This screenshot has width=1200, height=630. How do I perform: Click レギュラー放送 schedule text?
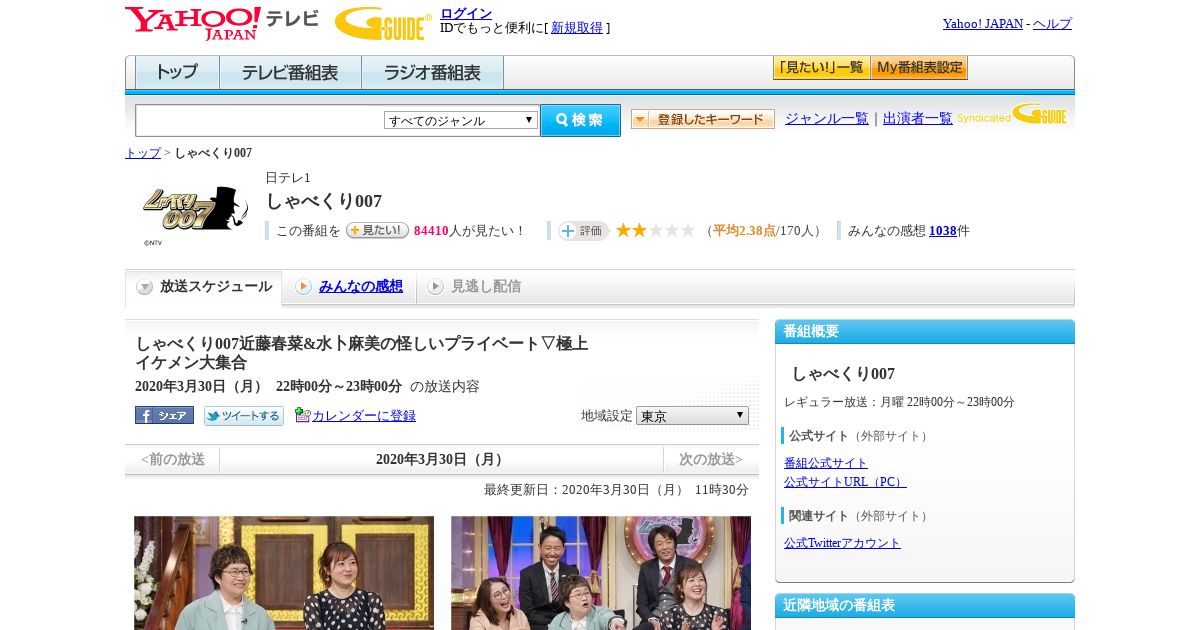pyautogui.click(x=899, y=402)
